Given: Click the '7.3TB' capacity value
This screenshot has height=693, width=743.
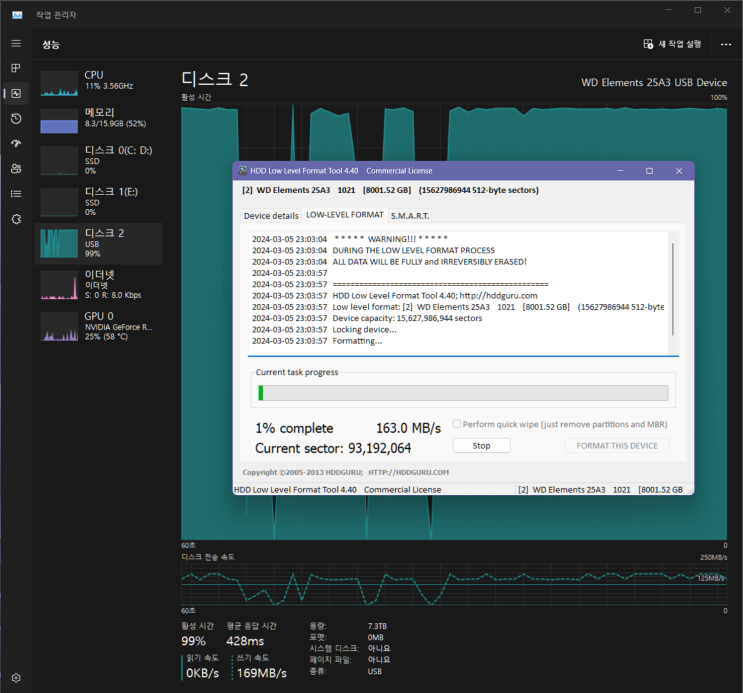Looking at the screenshot, I should tap(377, 626).
